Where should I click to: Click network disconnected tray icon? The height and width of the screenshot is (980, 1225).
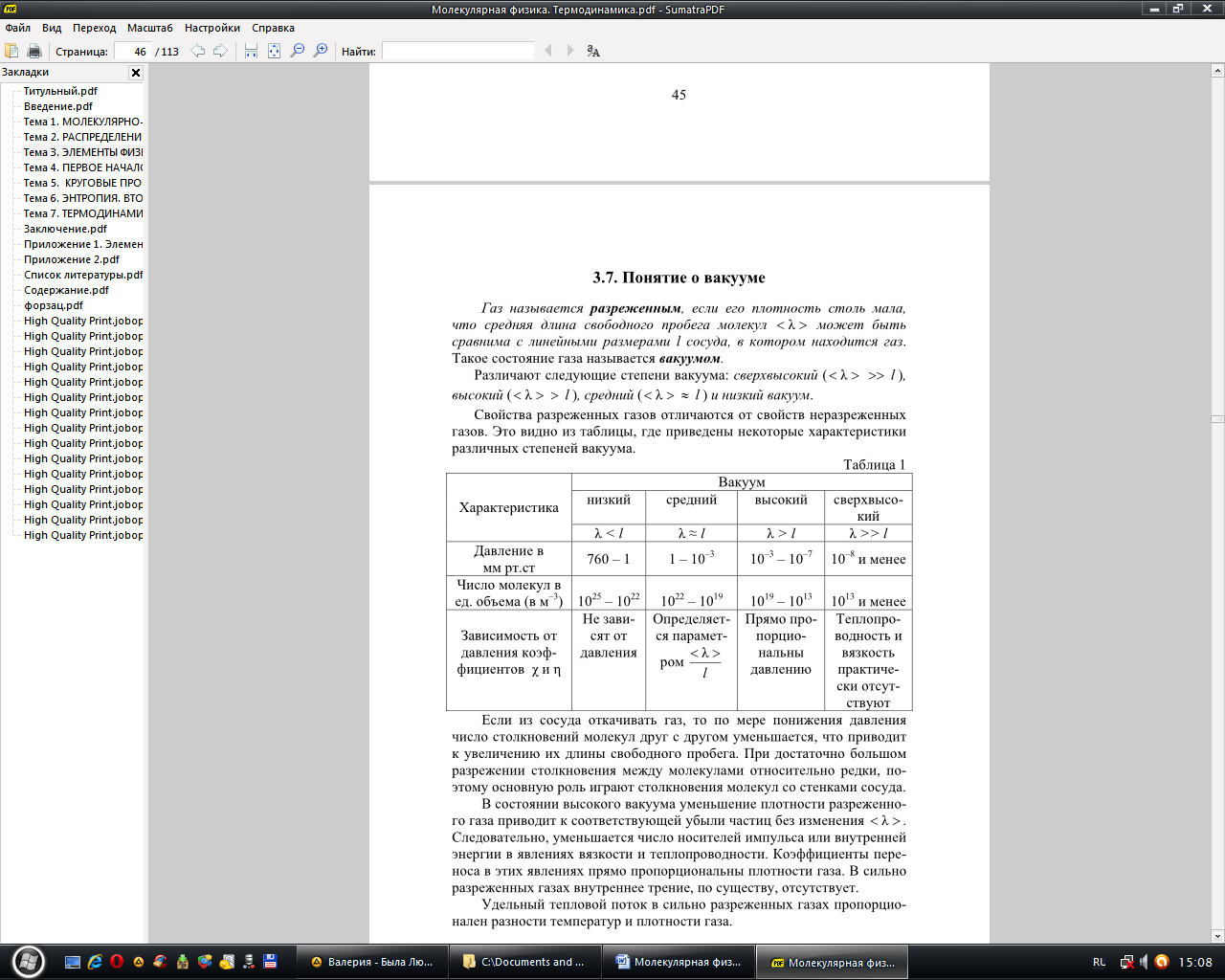click(1126, 962)
